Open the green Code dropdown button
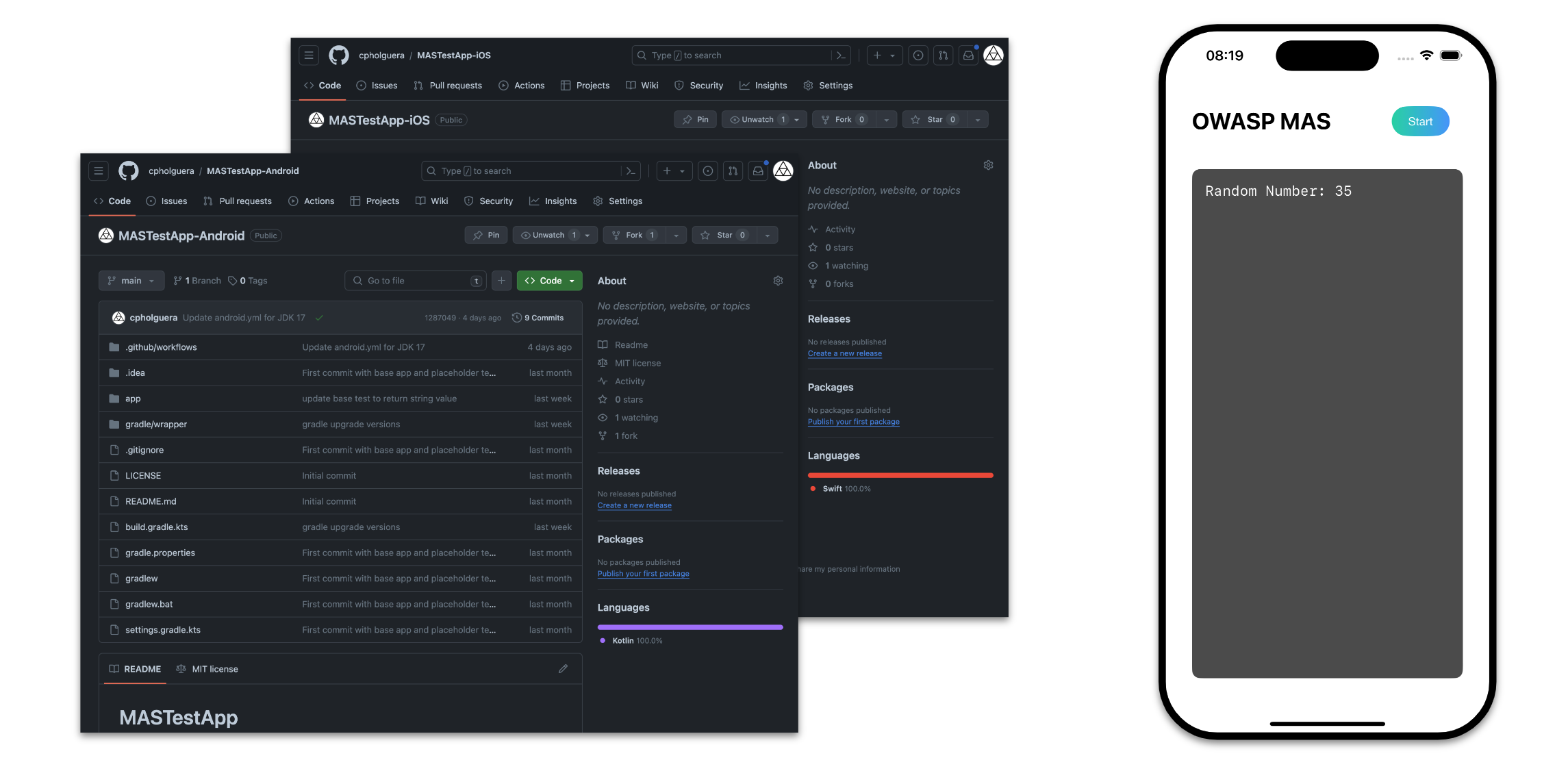 549,281
